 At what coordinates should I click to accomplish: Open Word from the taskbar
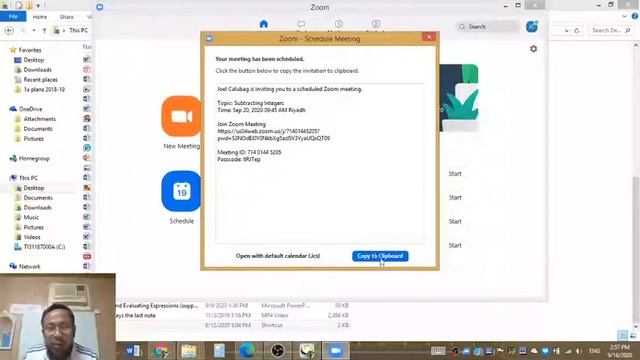coord(133,351)
